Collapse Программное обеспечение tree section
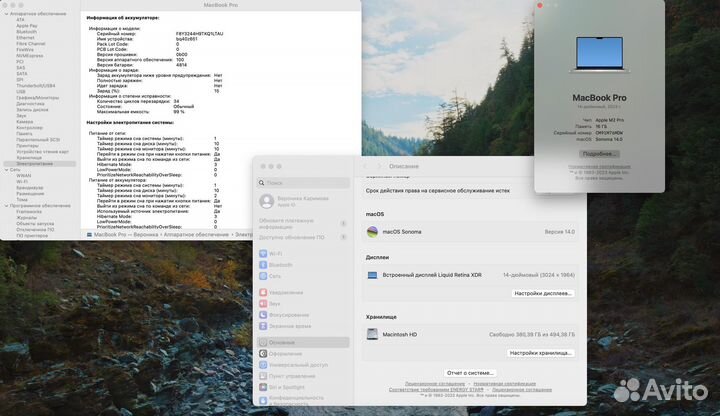 [6, 206]
